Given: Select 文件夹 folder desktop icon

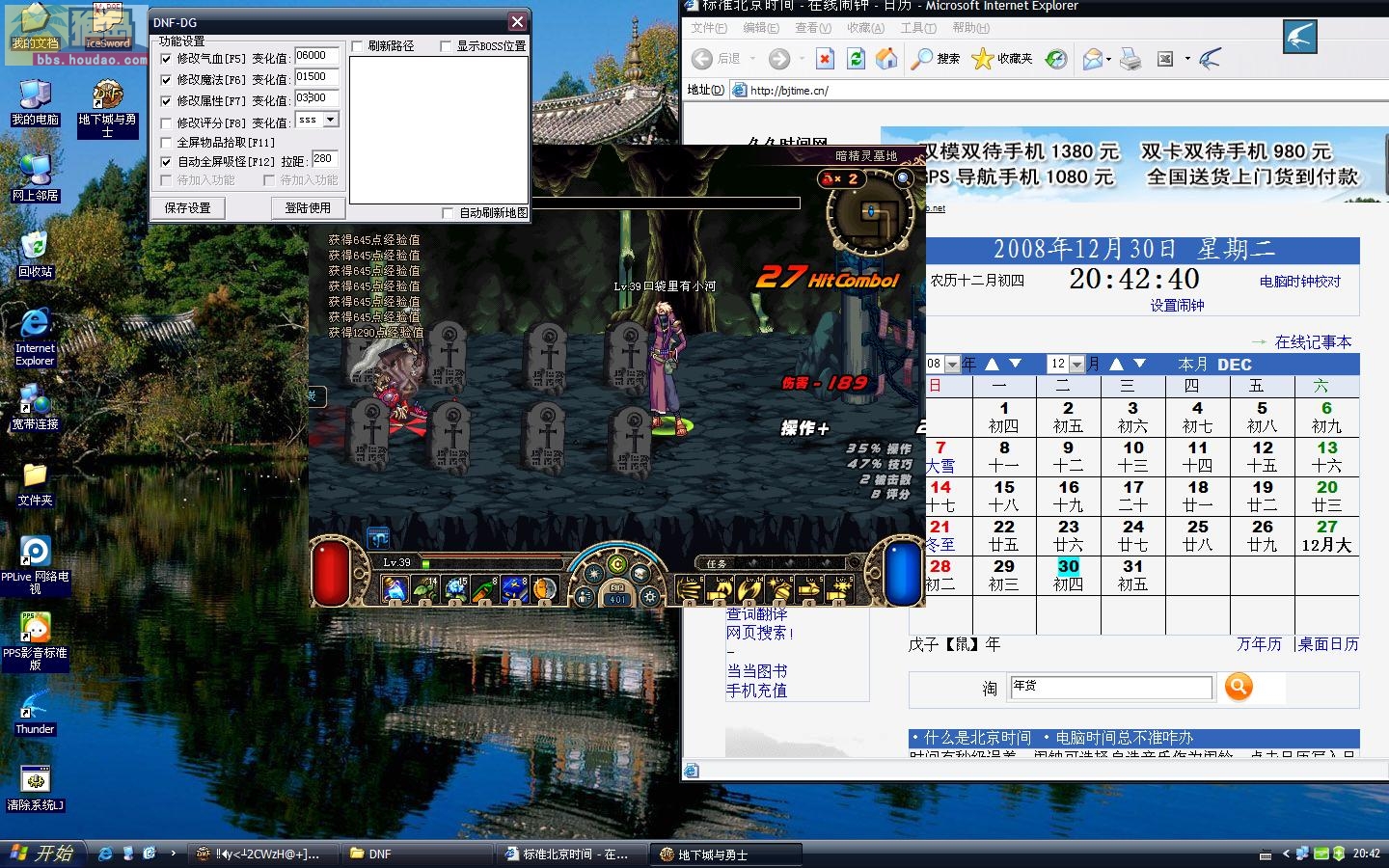Looking at the screenshot, I should pyautogui.click(x=35, y=483).
